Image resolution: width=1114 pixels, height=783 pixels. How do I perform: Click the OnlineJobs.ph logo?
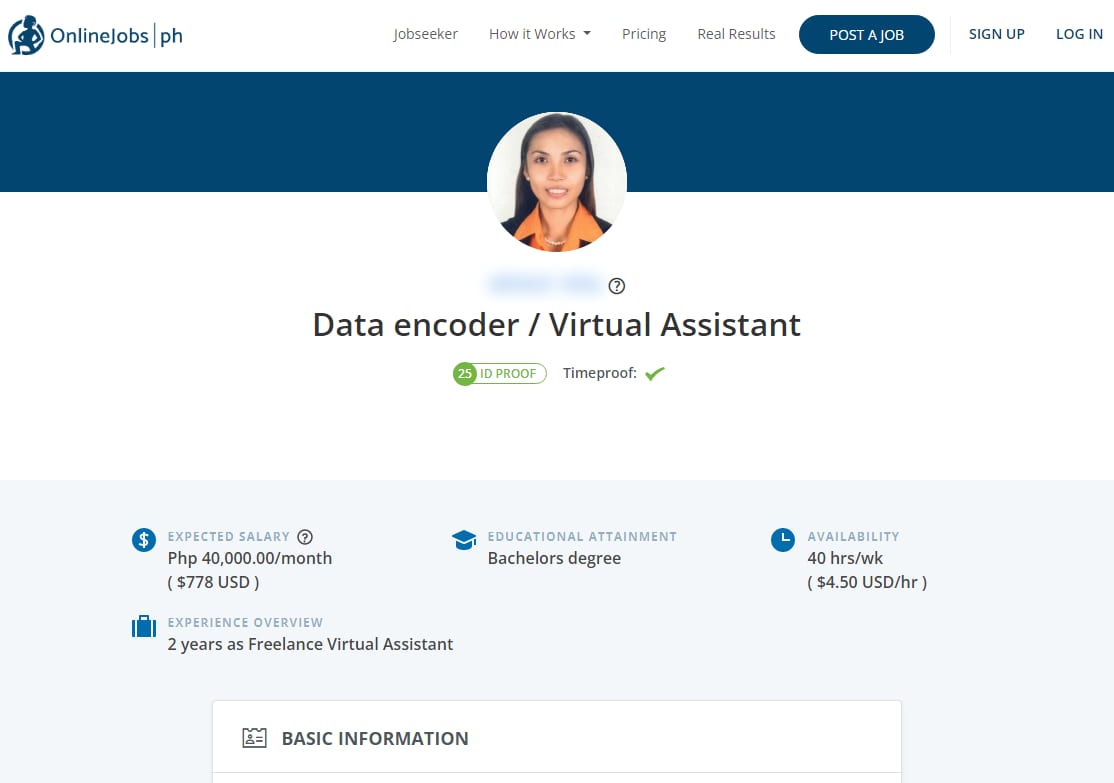(x=95, y=36)
